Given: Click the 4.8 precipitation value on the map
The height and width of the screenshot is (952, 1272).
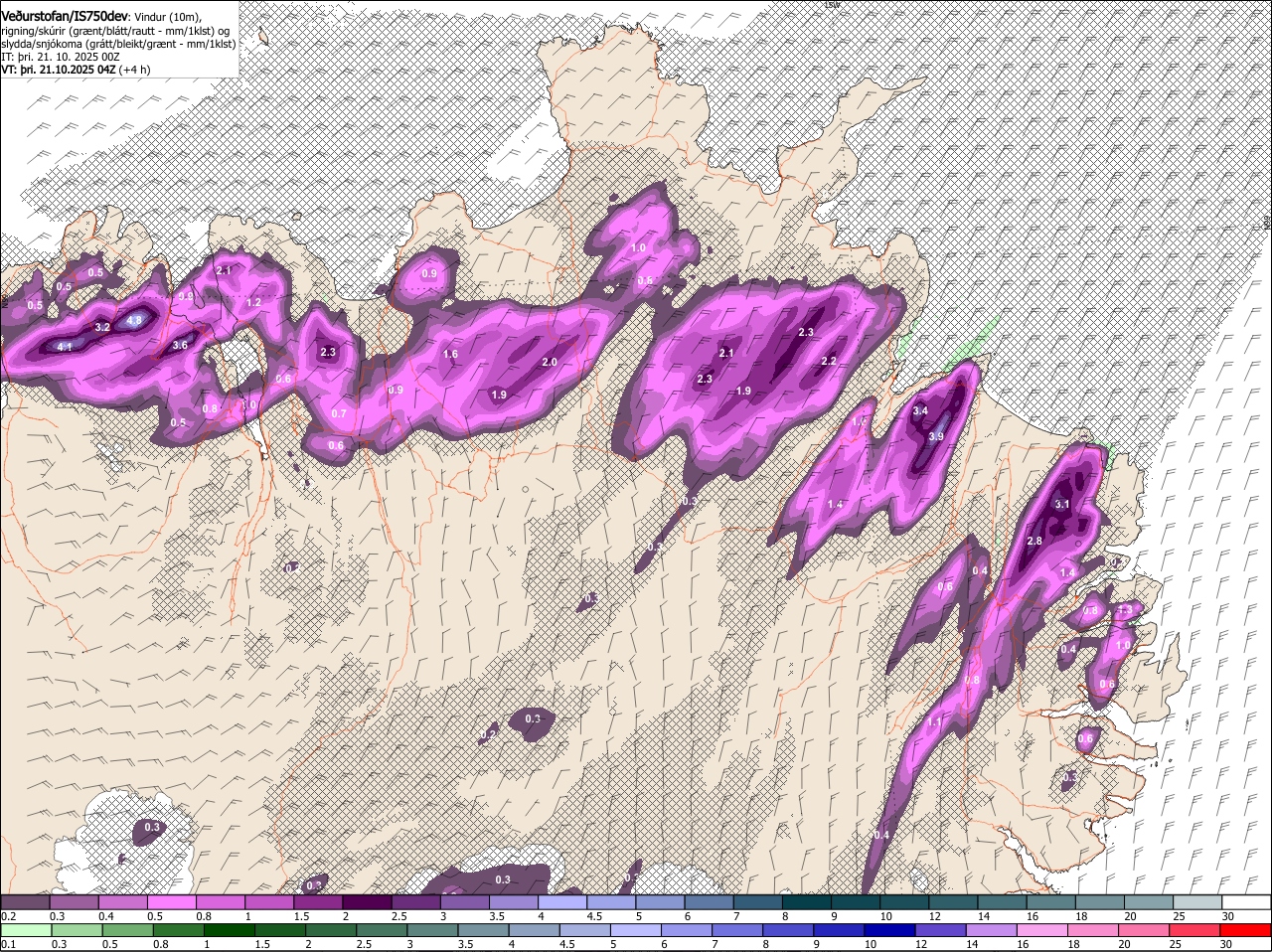Looking at the screenshot, I should (135, 320).
